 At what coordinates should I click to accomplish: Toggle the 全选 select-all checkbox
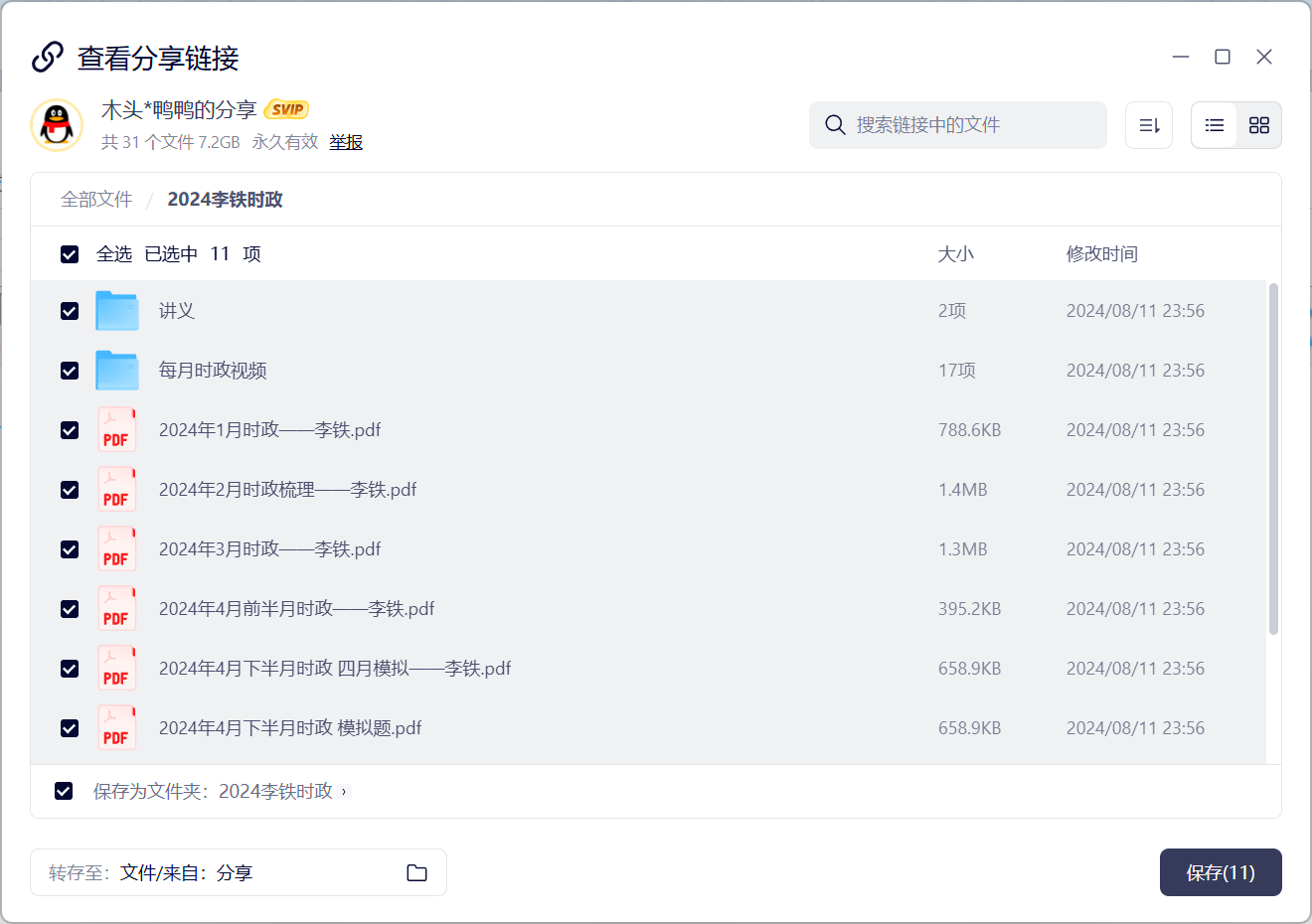click(x=70, y=254)
